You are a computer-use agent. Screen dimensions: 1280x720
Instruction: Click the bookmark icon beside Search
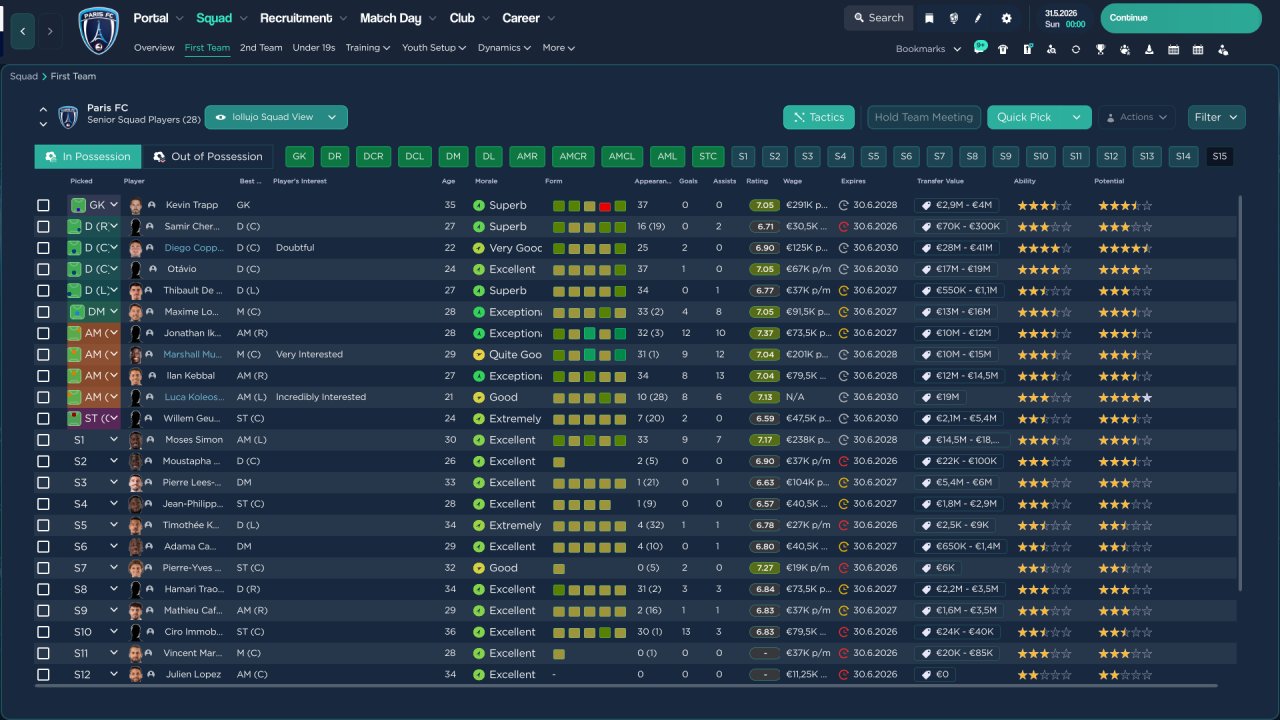pyautogui.click(x=929, y=18)
